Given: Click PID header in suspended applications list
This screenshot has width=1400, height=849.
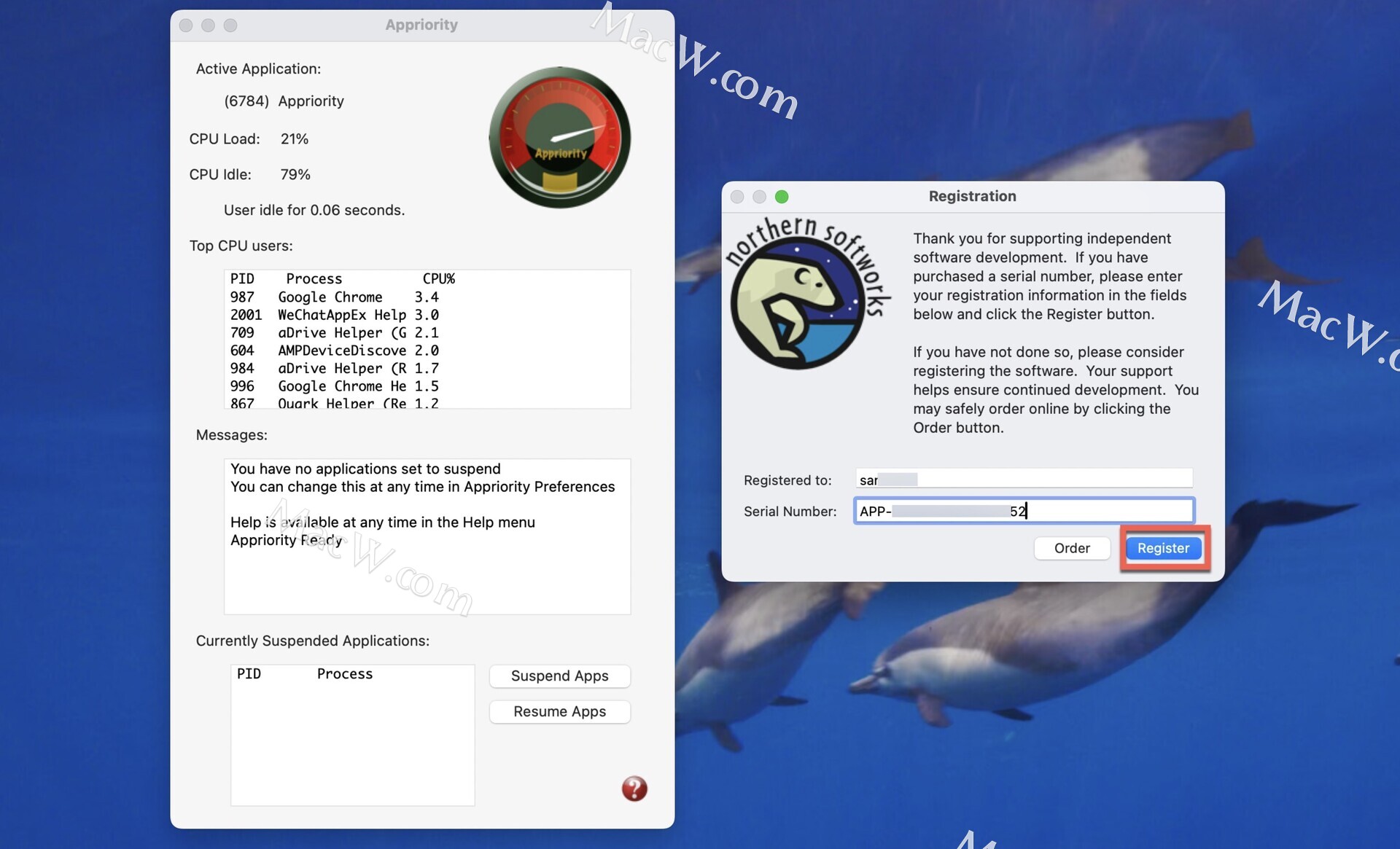Looking at the screenshot, I should click(249, 673).
